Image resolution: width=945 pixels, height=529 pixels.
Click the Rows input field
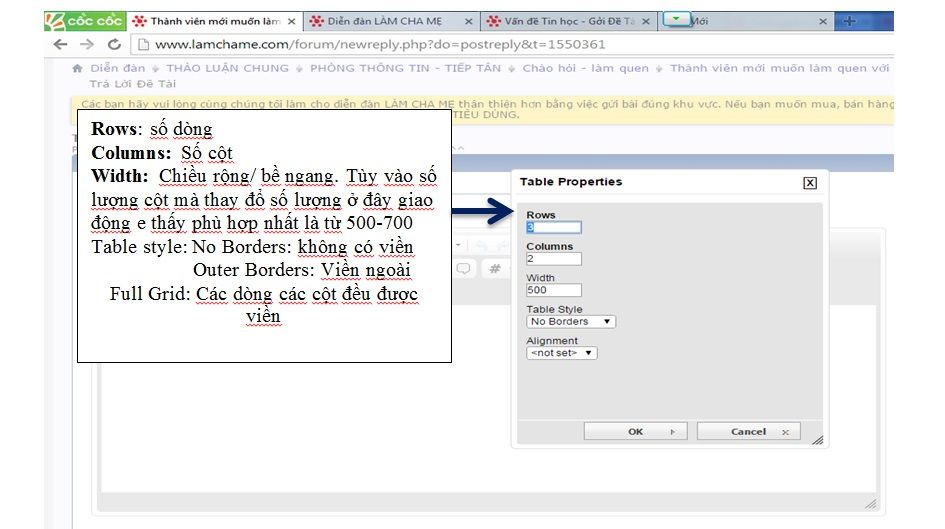553,228
